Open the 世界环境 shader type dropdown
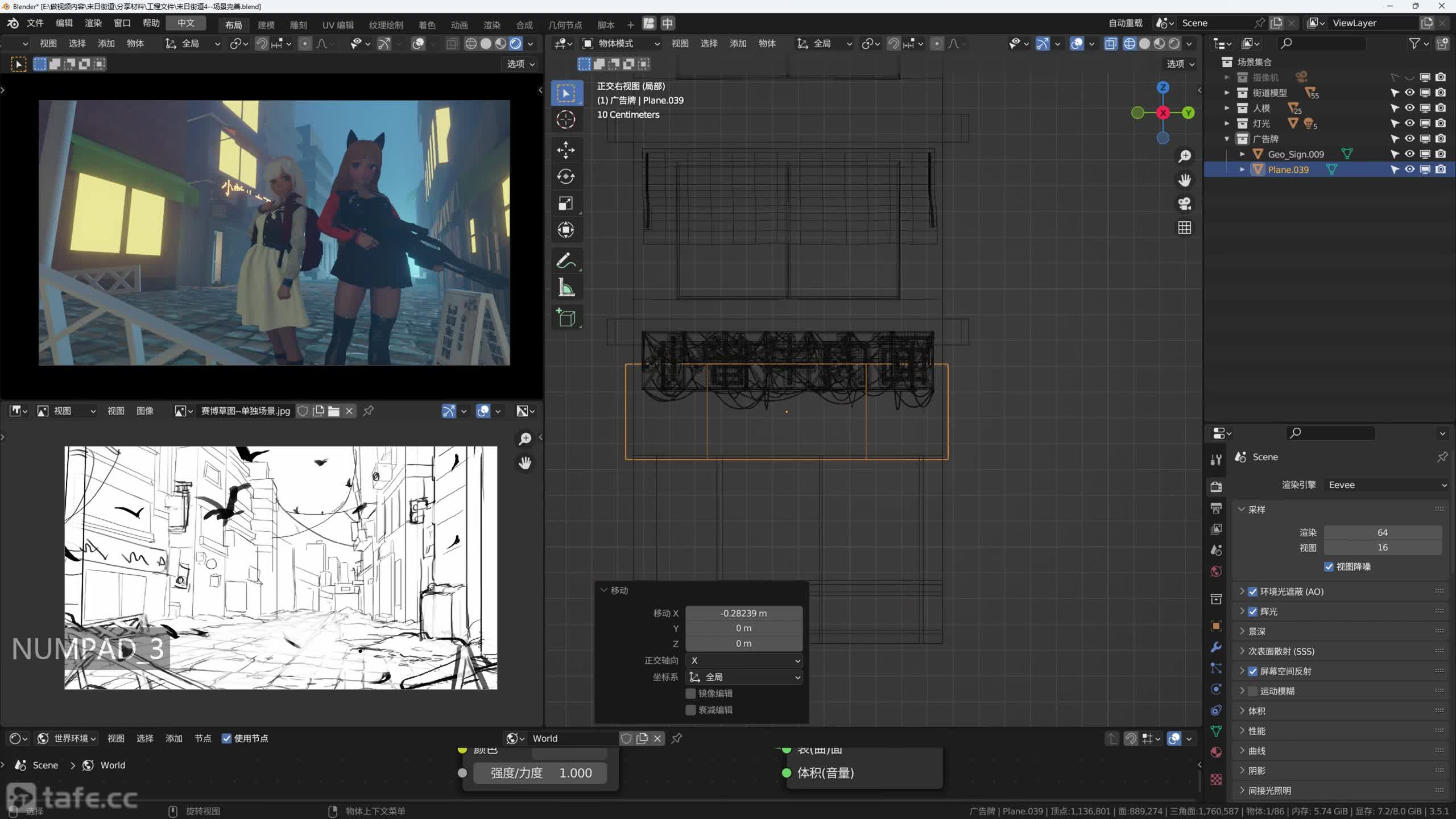 [x=67, y=738]
